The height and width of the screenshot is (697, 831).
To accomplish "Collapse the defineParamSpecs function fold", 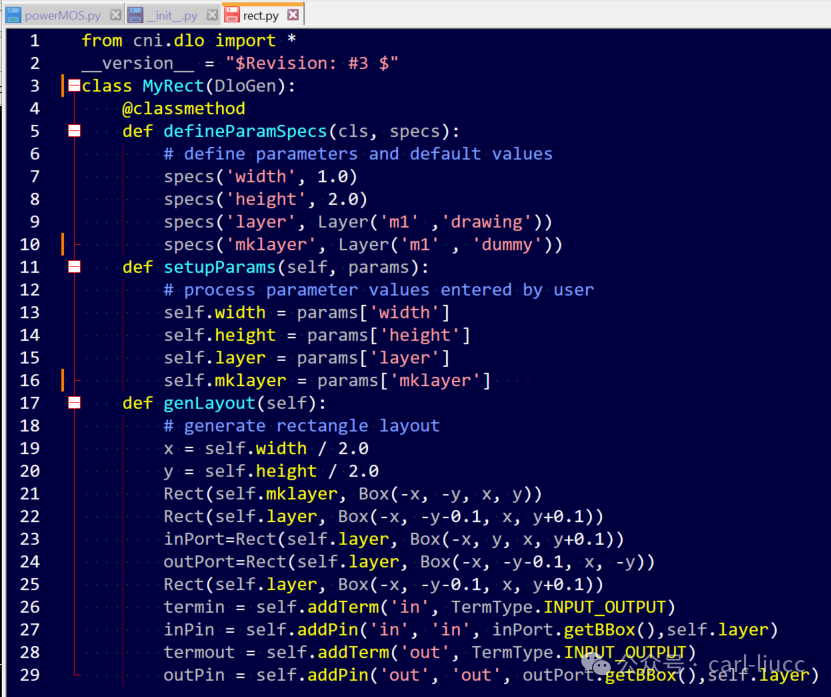I will point(74,130).
